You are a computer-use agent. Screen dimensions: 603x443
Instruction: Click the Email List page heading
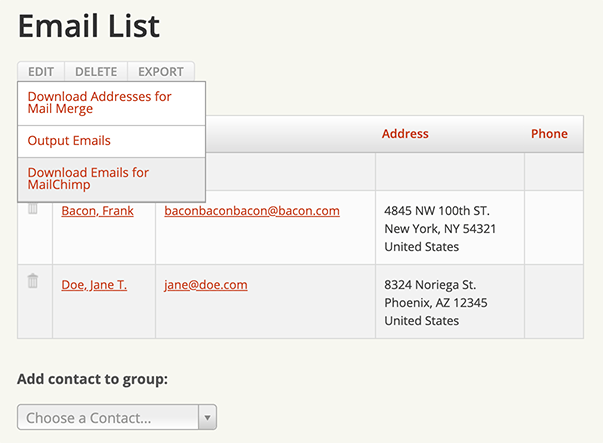[89, 25]
